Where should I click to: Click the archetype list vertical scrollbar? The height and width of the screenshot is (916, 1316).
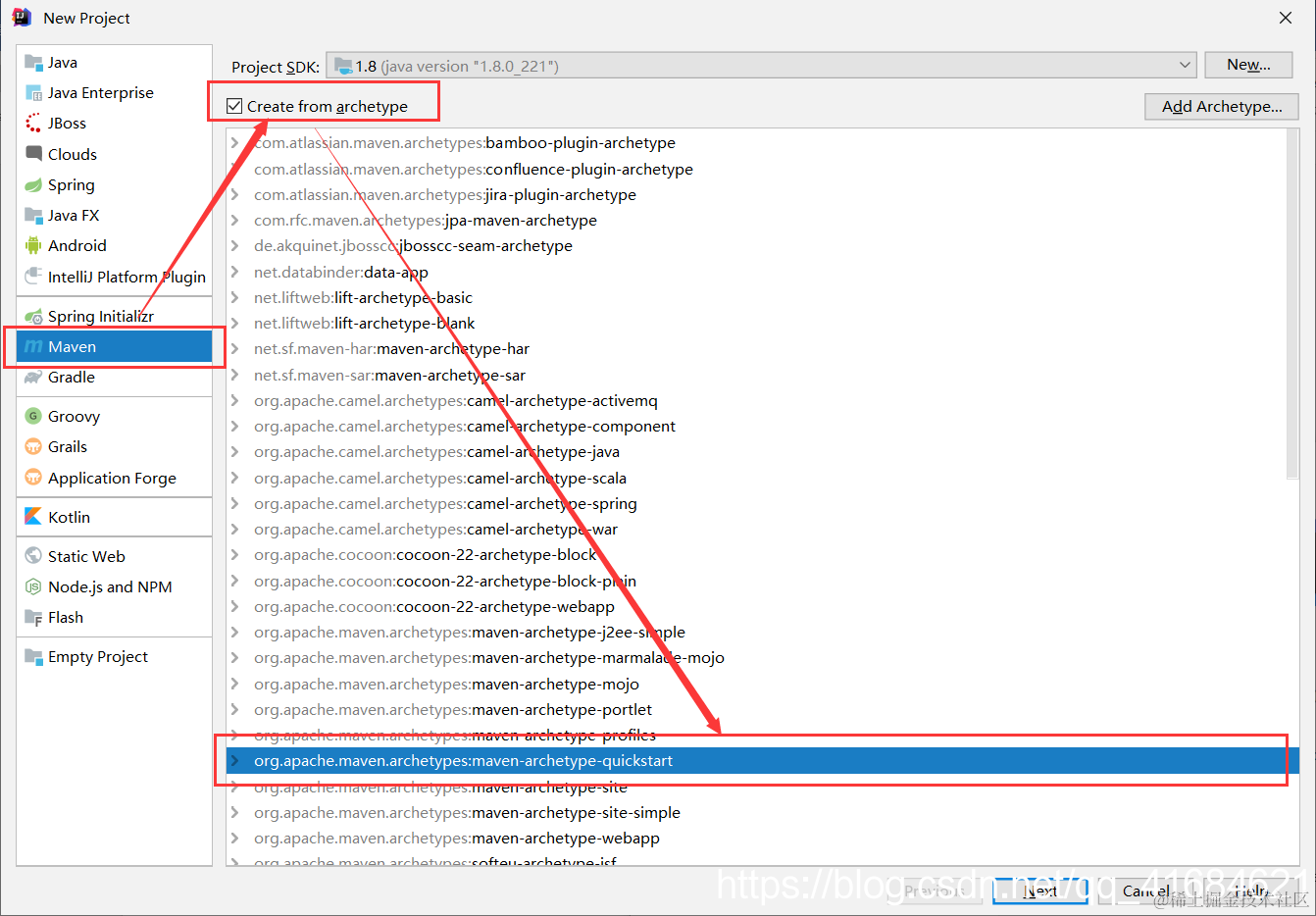pos(1292,304)
